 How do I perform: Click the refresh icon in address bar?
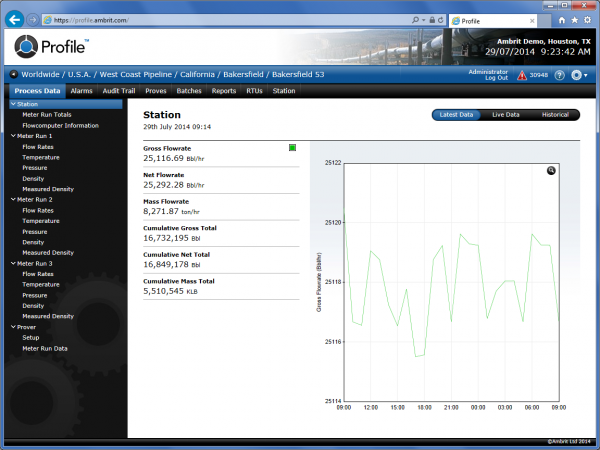coord(441,20)
